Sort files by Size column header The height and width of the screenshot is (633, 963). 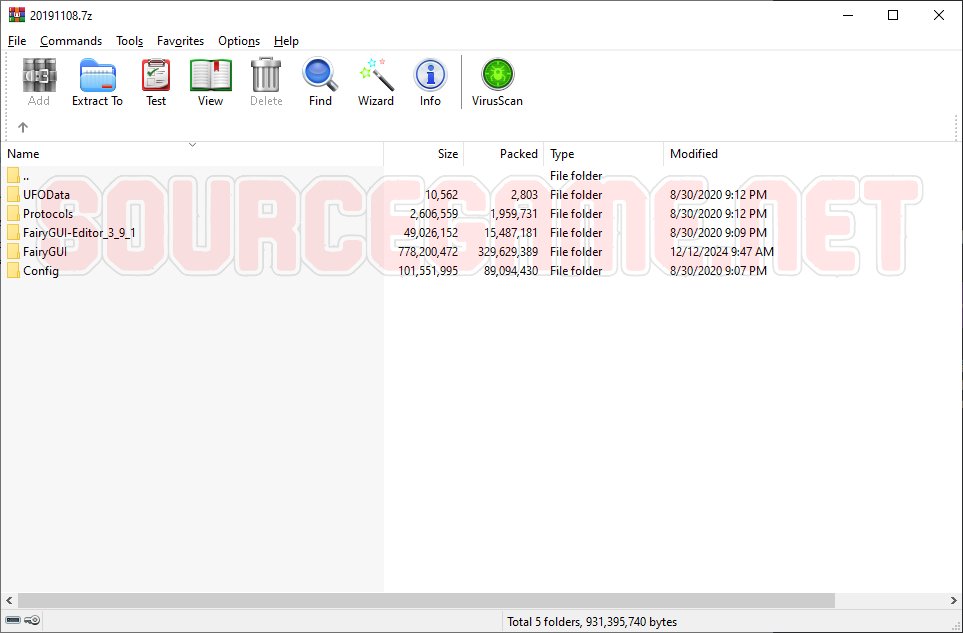[x=424, y=154]
